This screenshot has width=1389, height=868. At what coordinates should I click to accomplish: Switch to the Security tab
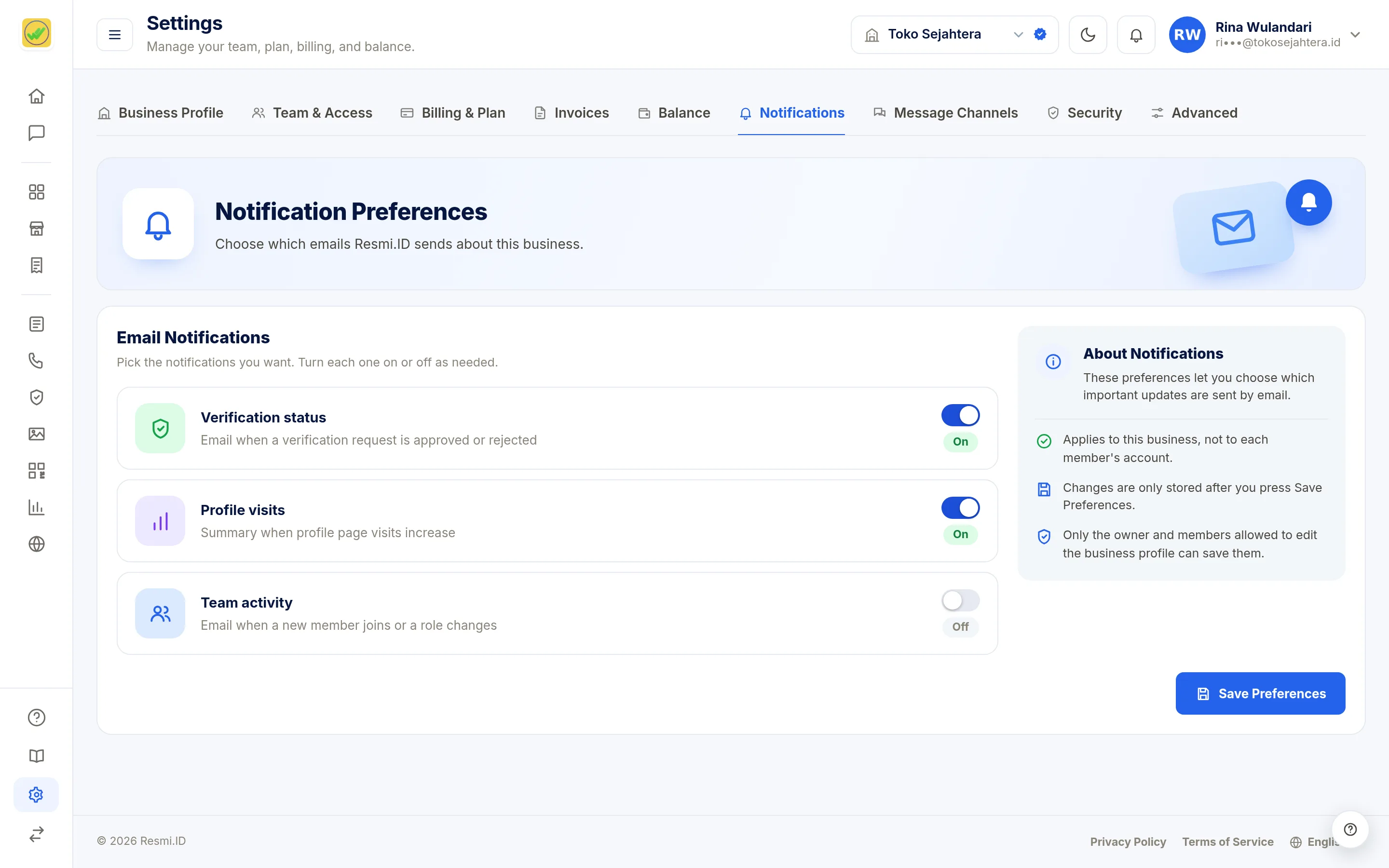click(1084, 113)
